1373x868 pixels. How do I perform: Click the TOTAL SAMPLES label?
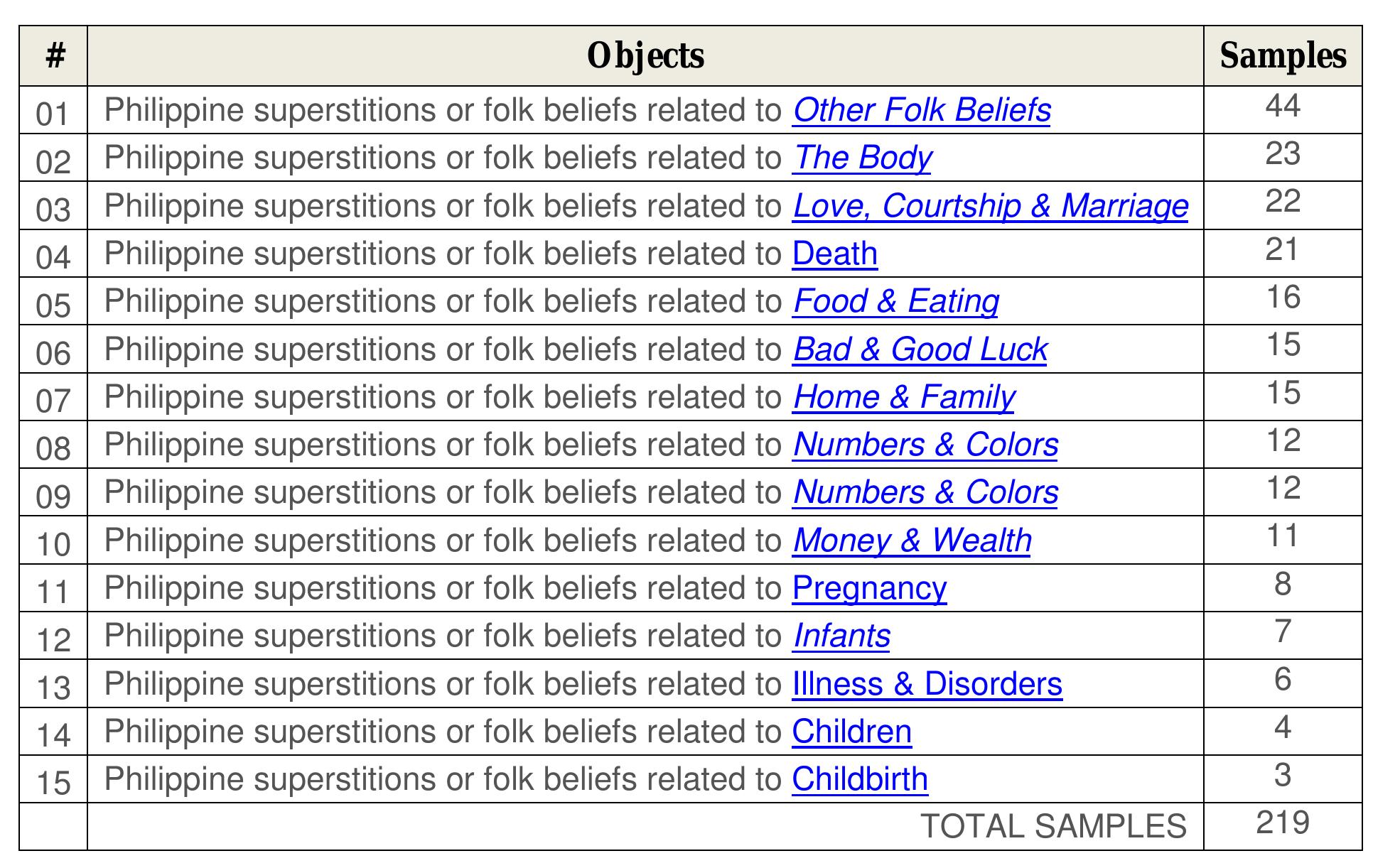[x=1053, y=827]
